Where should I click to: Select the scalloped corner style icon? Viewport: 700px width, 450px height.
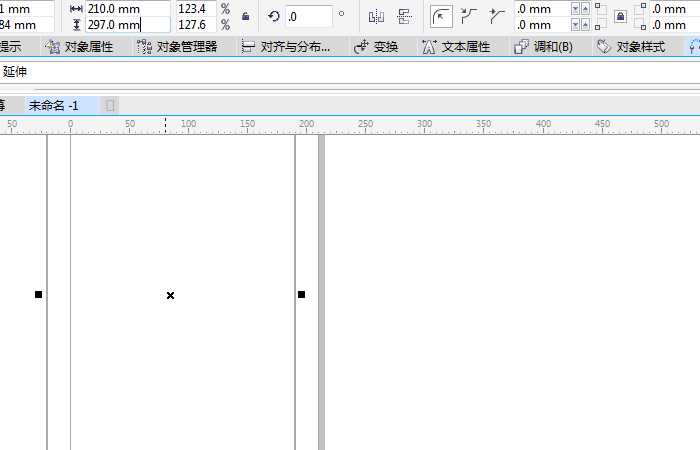468,16
